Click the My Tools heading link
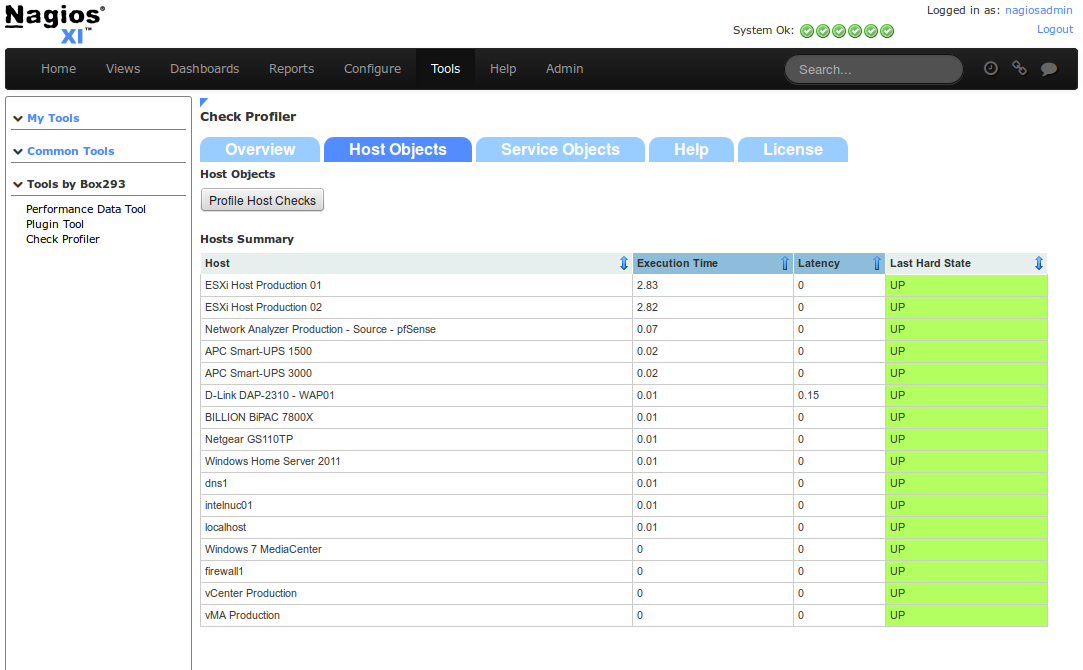This screenshot has width=1083, height=670. 53,118
